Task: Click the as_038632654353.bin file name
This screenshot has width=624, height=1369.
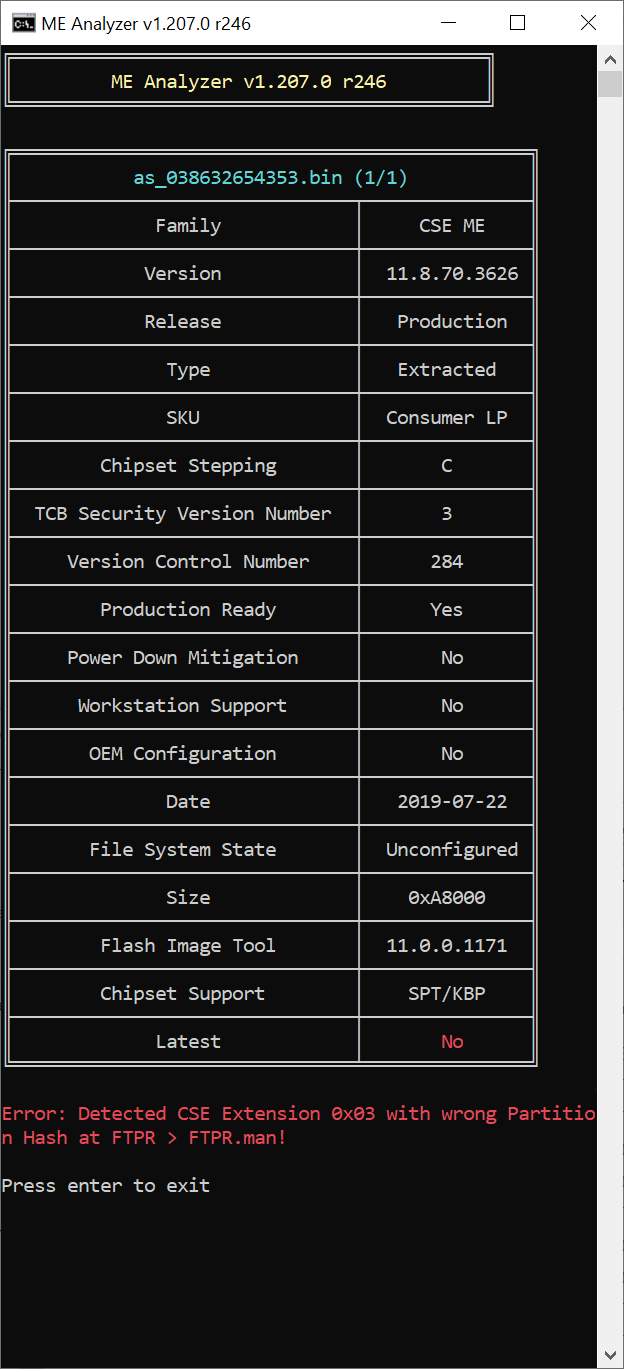Action: [271, 178]
